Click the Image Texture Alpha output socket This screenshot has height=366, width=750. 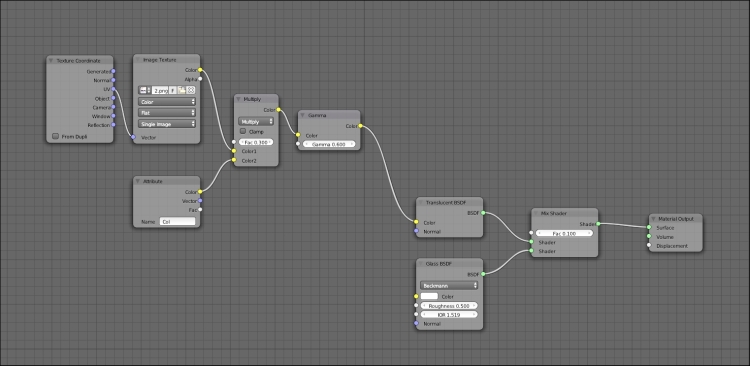200,79
